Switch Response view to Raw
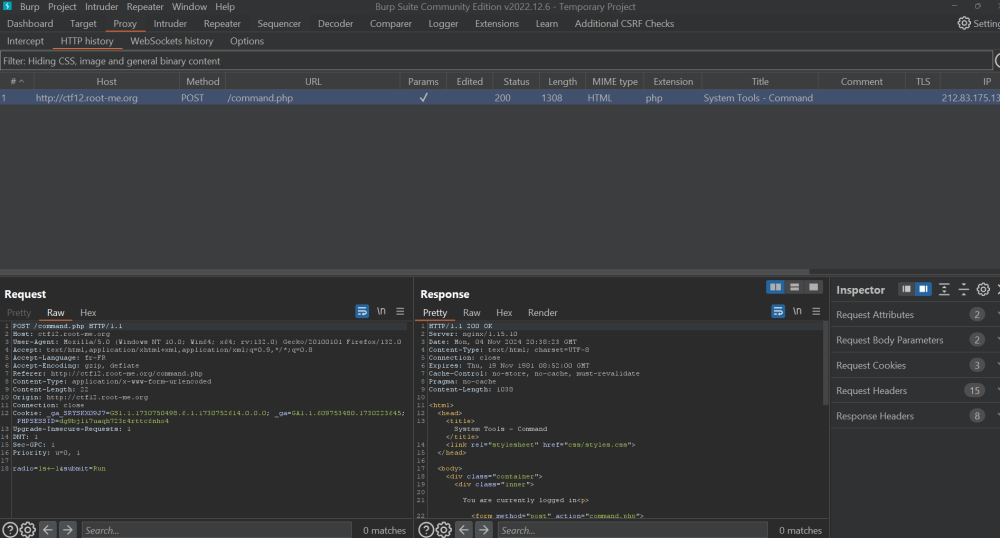This screenshot has height=538, width=1000. coord(471,312)
